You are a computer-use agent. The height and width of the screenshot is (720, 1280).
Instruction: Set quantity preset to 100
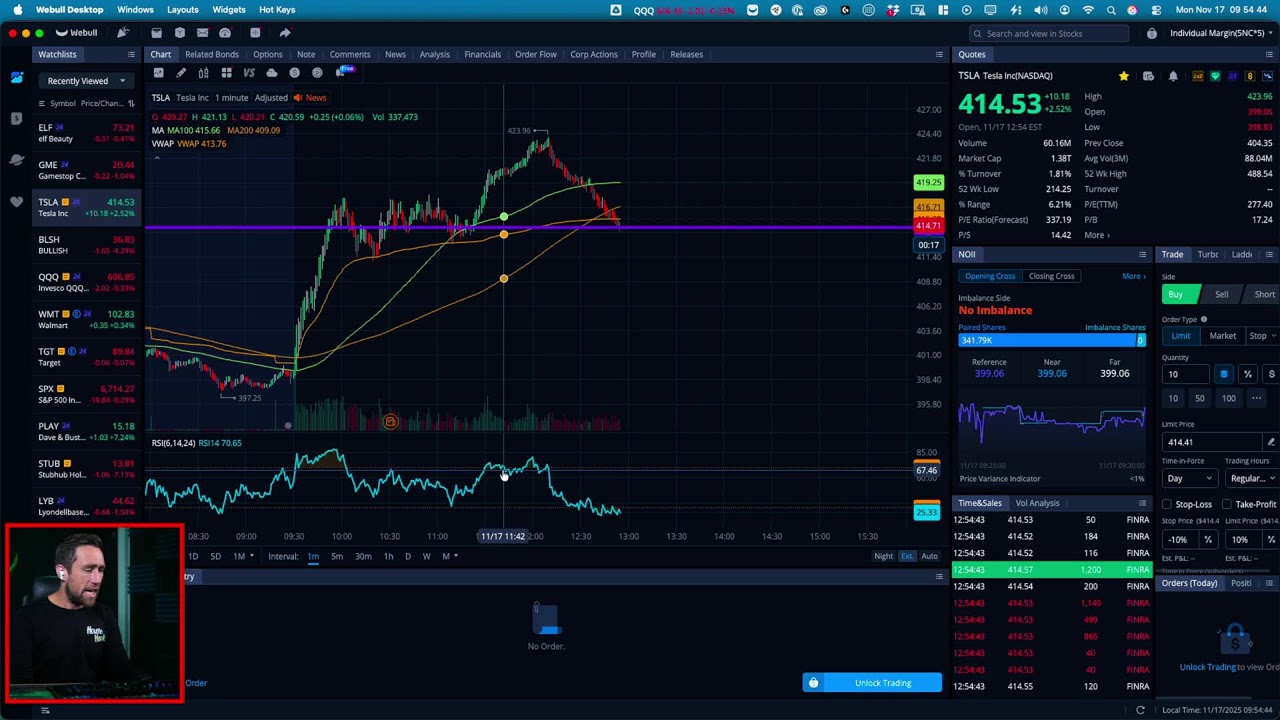[x=1228, y=398]
